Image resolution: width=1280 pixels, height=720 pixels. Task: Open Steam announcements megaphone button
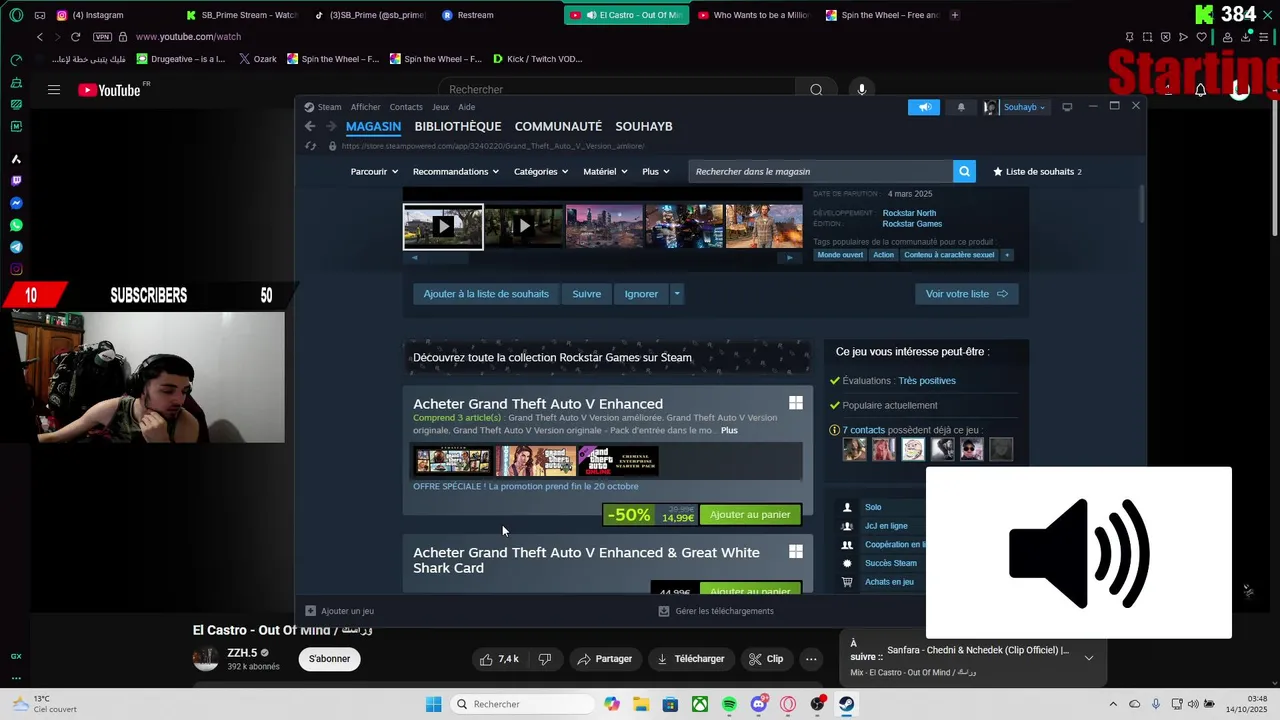click(x=924, y=107)
